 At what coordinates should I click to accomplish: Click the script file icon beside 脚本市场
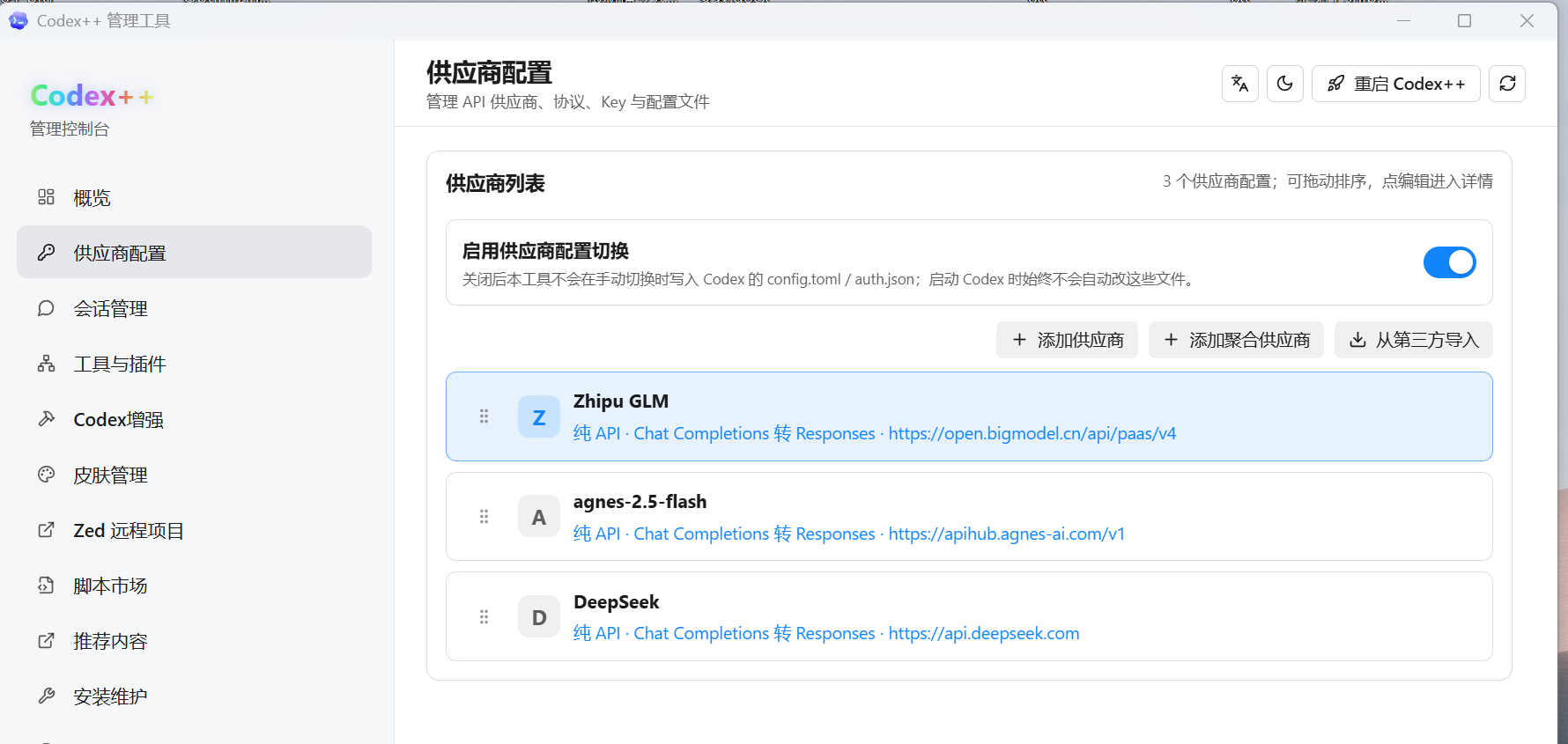coord(46,586)
